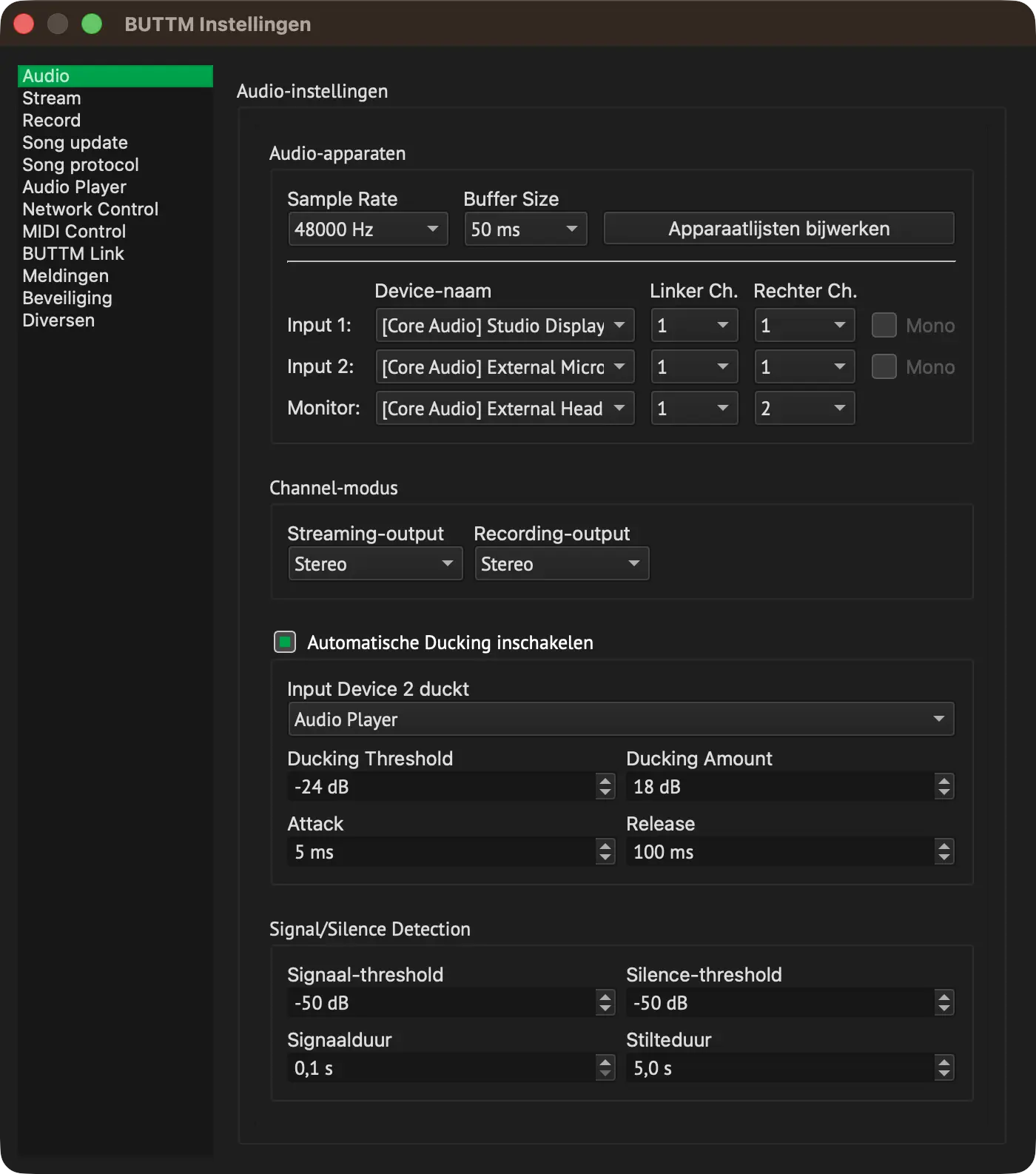Click Signaal-threshold stepper arrows
Screen dimensions: 1036x1174
pos(605,1002)
